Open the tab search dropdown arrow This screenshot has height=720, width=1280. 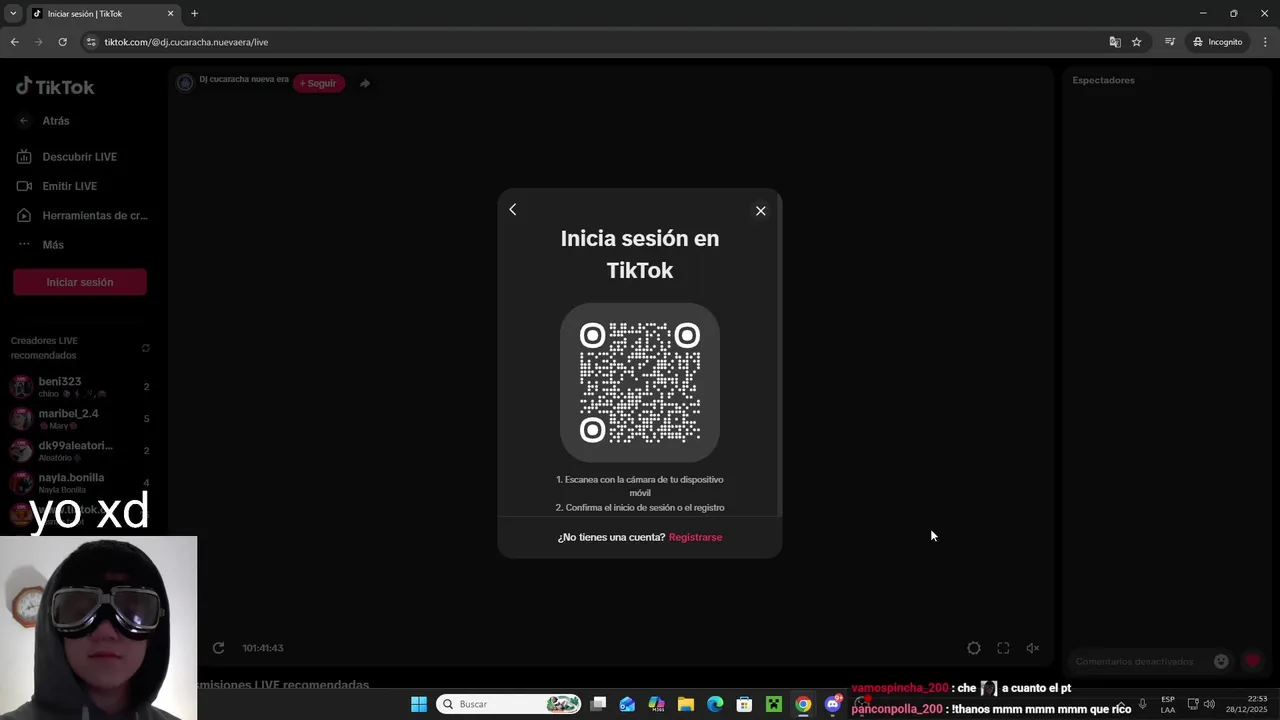click(x=13, y=13)
